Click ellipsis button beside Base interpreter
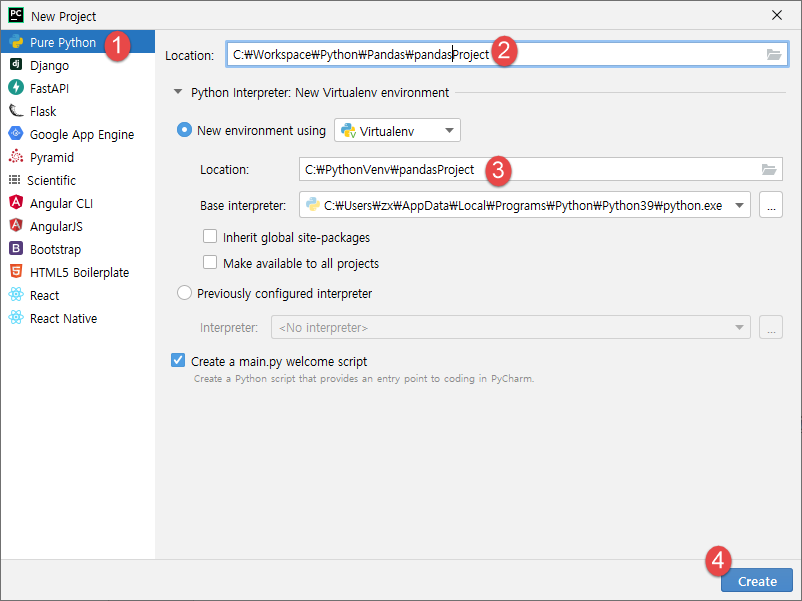The height and width of the screenshot is (601, 802). click(771, 205)
